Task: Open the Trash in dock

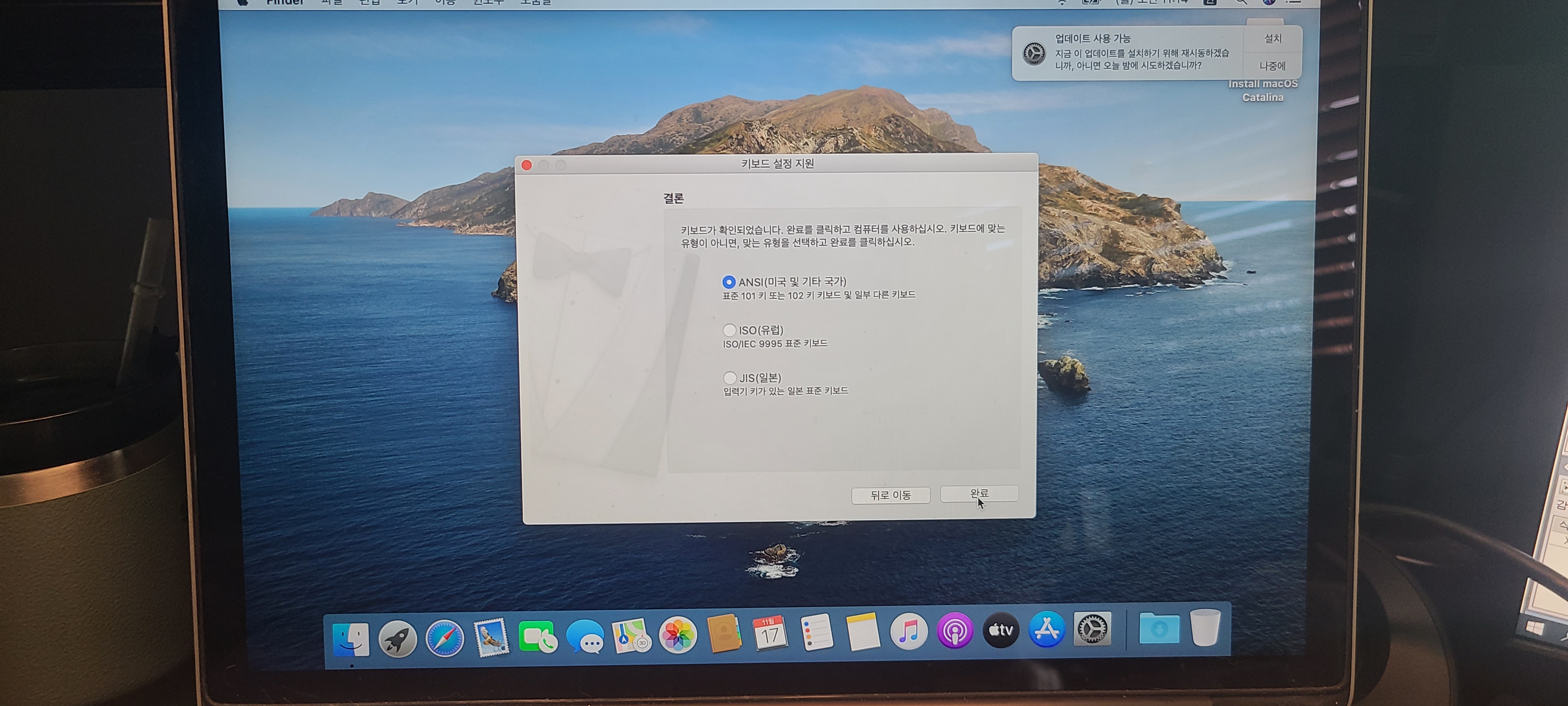Action: [x=1205, y=627]
